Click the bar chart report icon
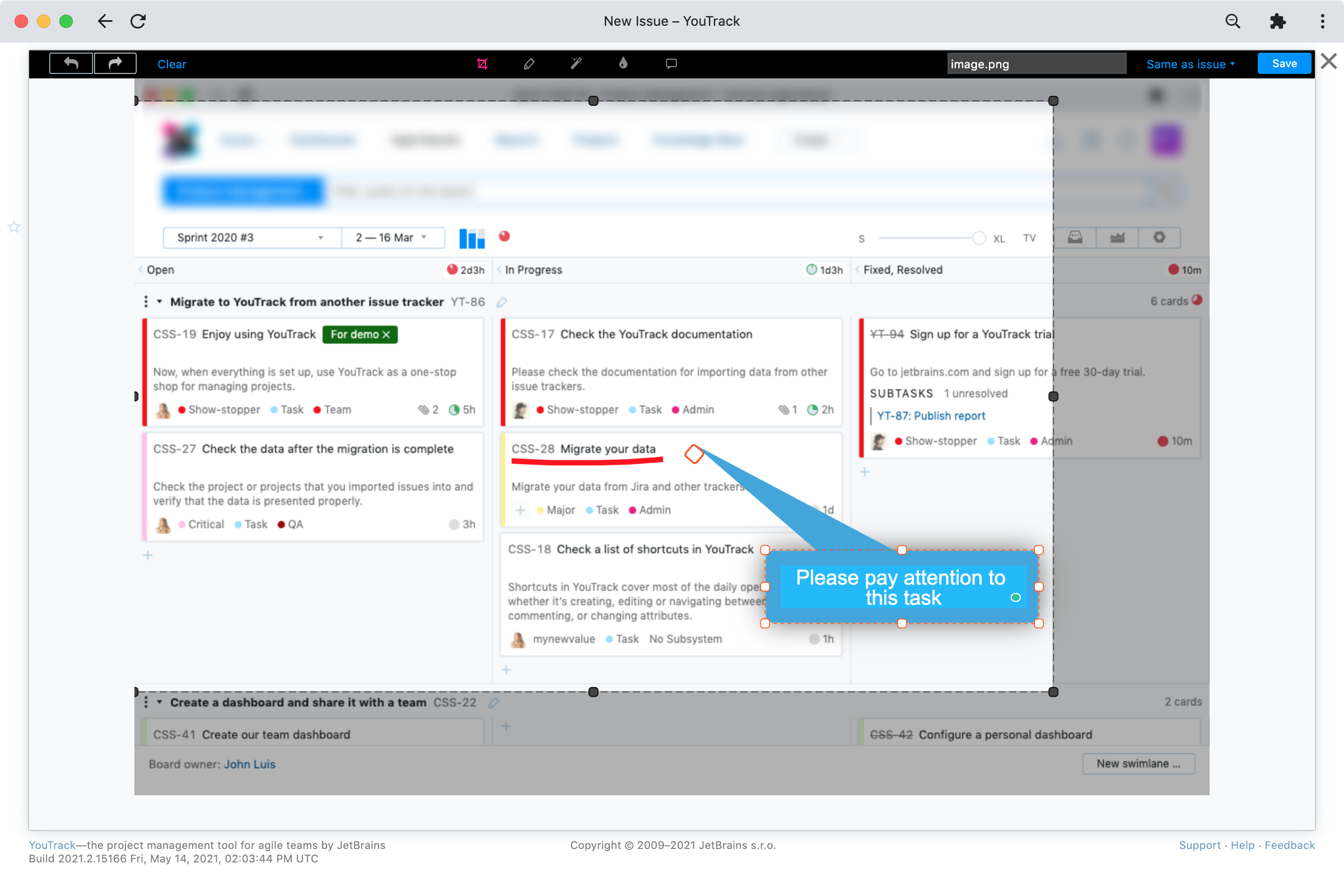The image size is (1344, 896). (472, 238)
